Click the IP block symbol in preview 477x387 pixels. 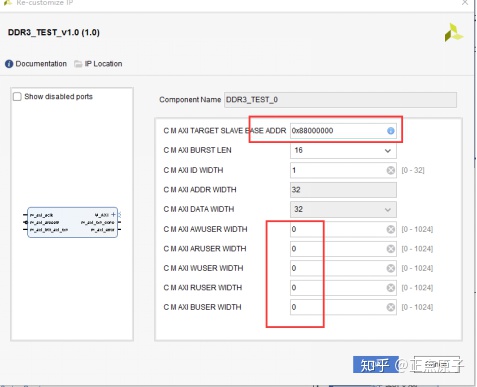point(72,222)
